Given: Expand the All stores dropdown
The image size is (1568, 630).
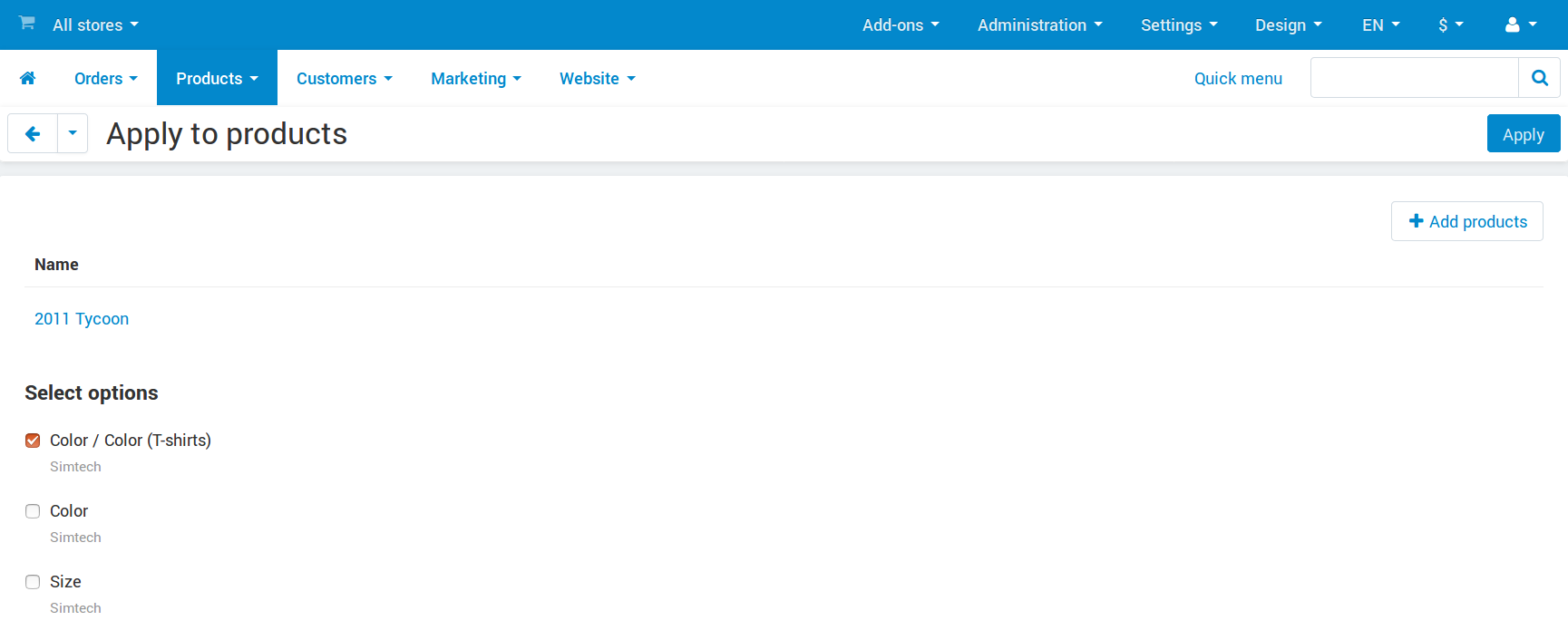Looking at the screenshot, I should point(95,24).
